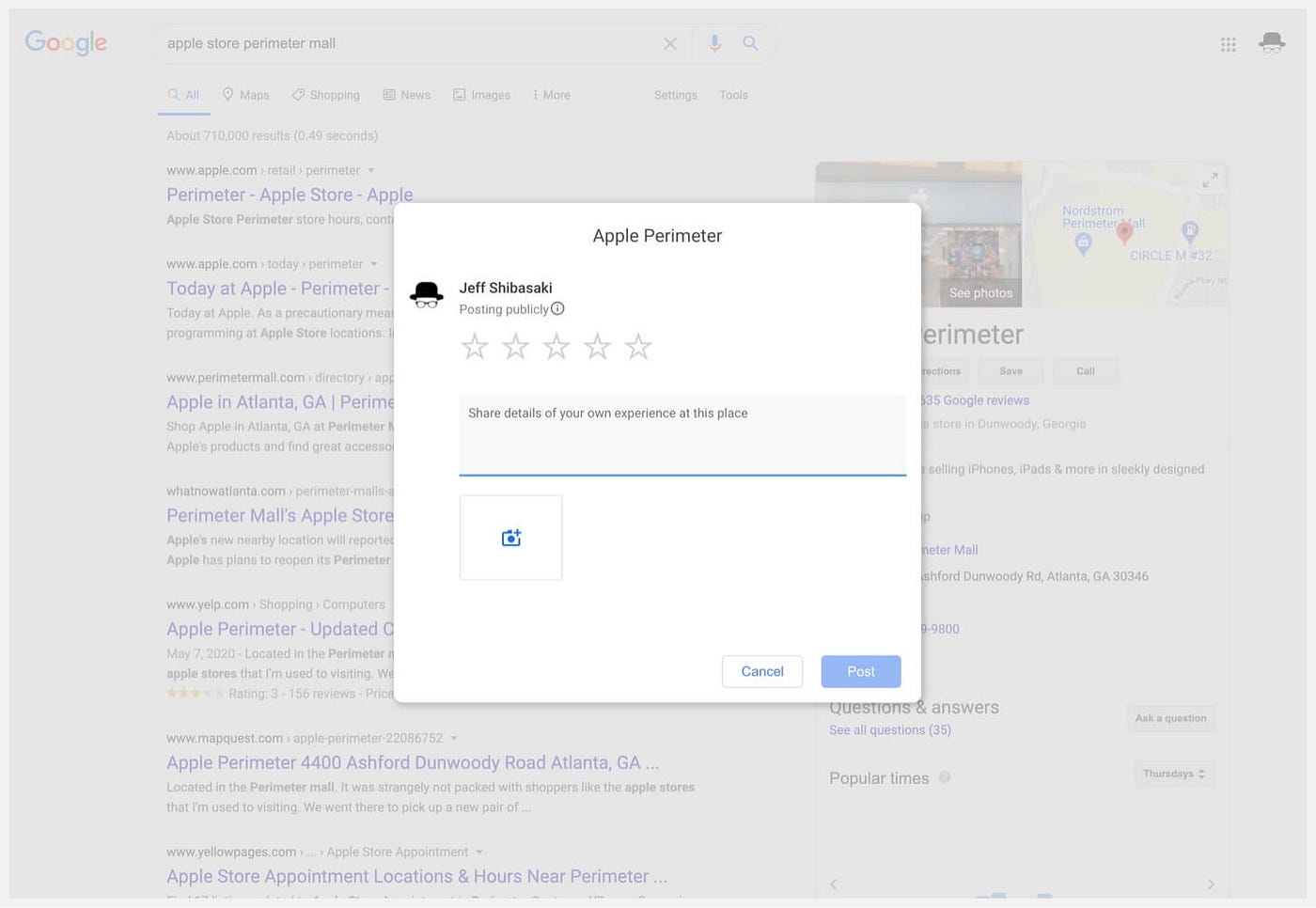Switch to the Shopping tab
Screen dimensions: 1316x908
pos(326,95)
